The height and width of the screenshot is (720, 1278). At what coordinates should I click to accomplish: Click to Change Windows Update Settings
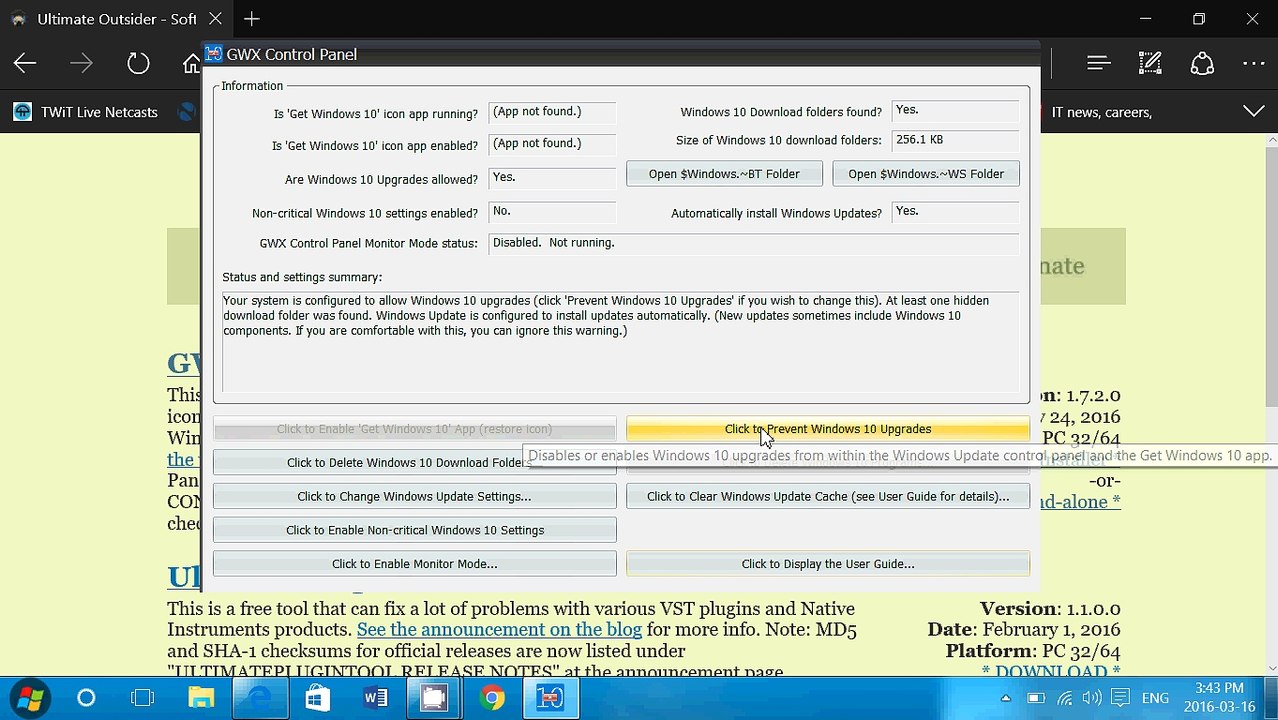[x=414, y=496]
